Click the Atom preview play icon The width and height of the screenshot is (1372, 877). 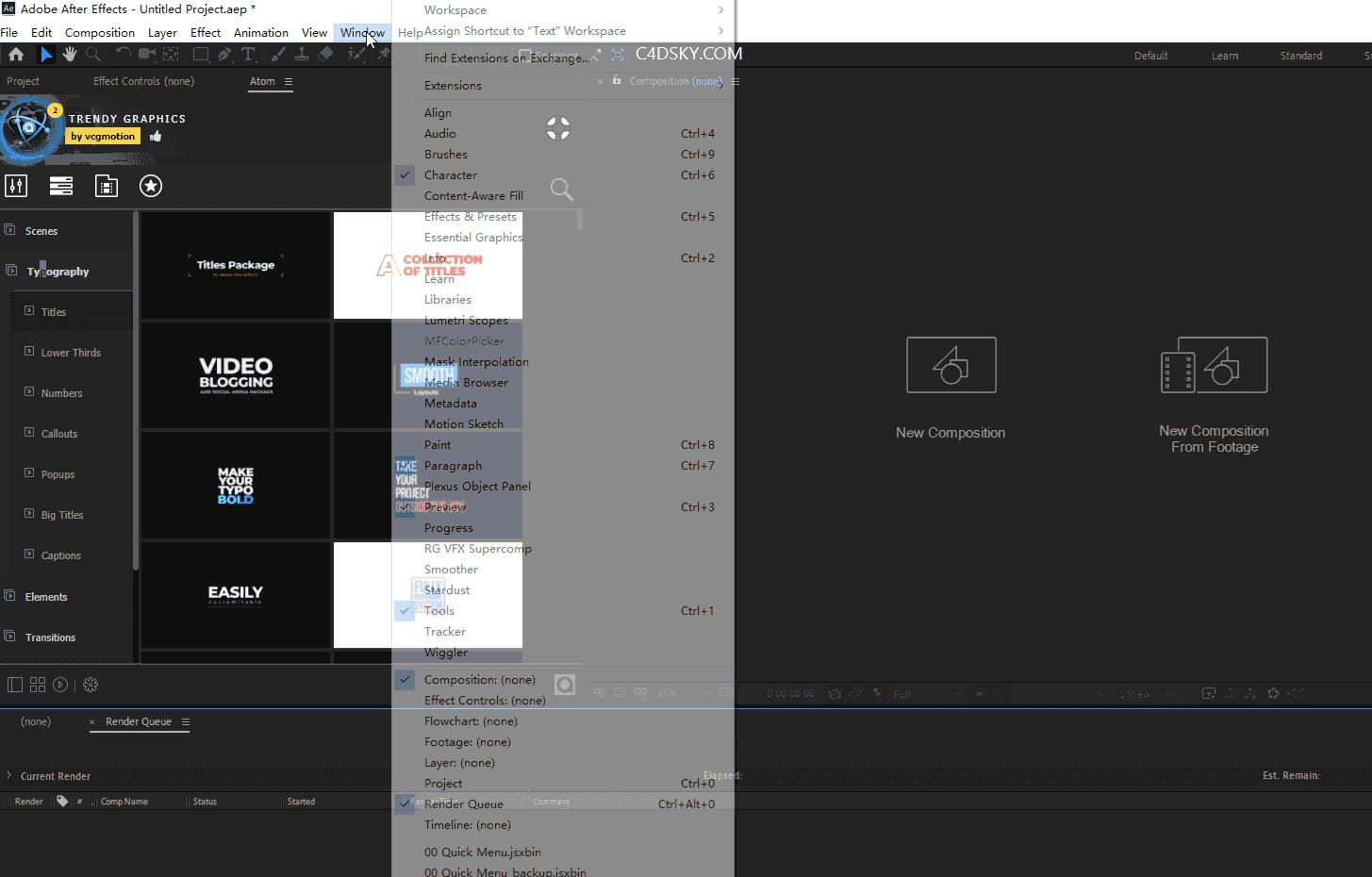pyautogui.click(x=60, y=685)
